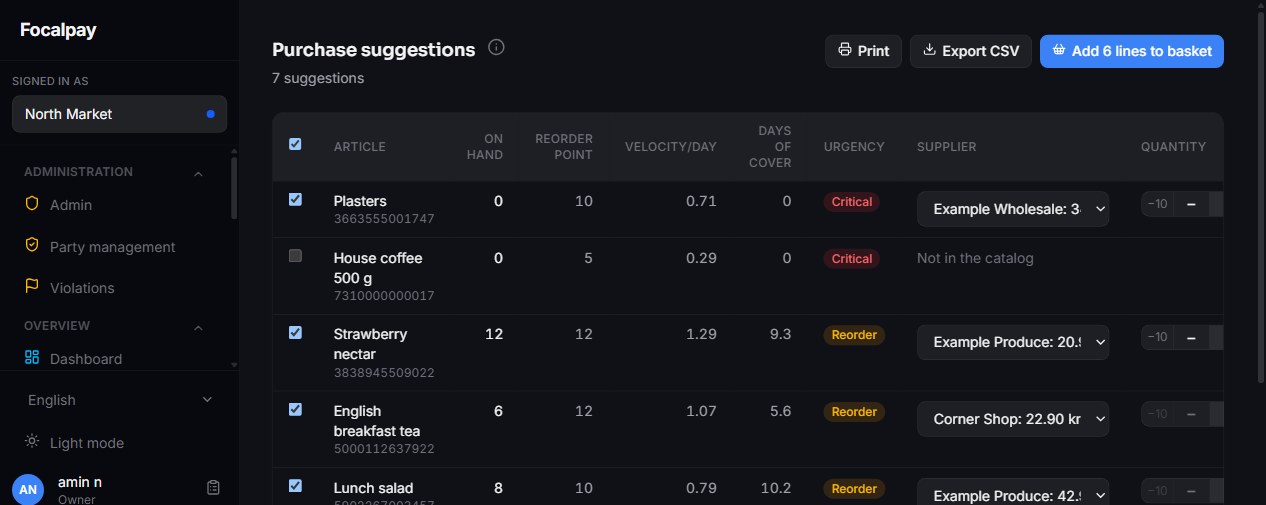Viewport: 1266px width, 505px height.
Task: Sort by Reorder point column header
Action: tap(564, 146)
